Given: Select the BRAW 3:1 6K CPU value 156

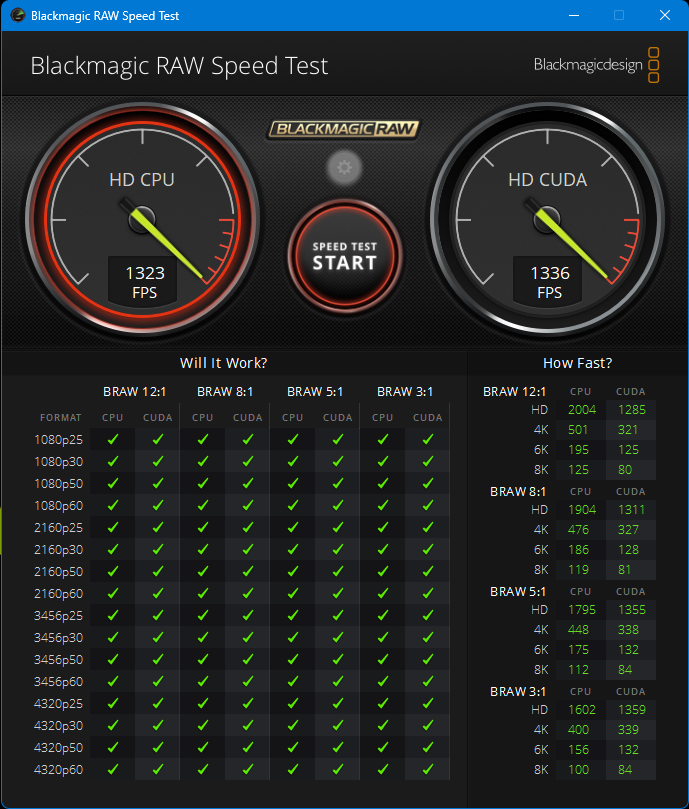Looking at the screenshot, I should tap(578, 750).
